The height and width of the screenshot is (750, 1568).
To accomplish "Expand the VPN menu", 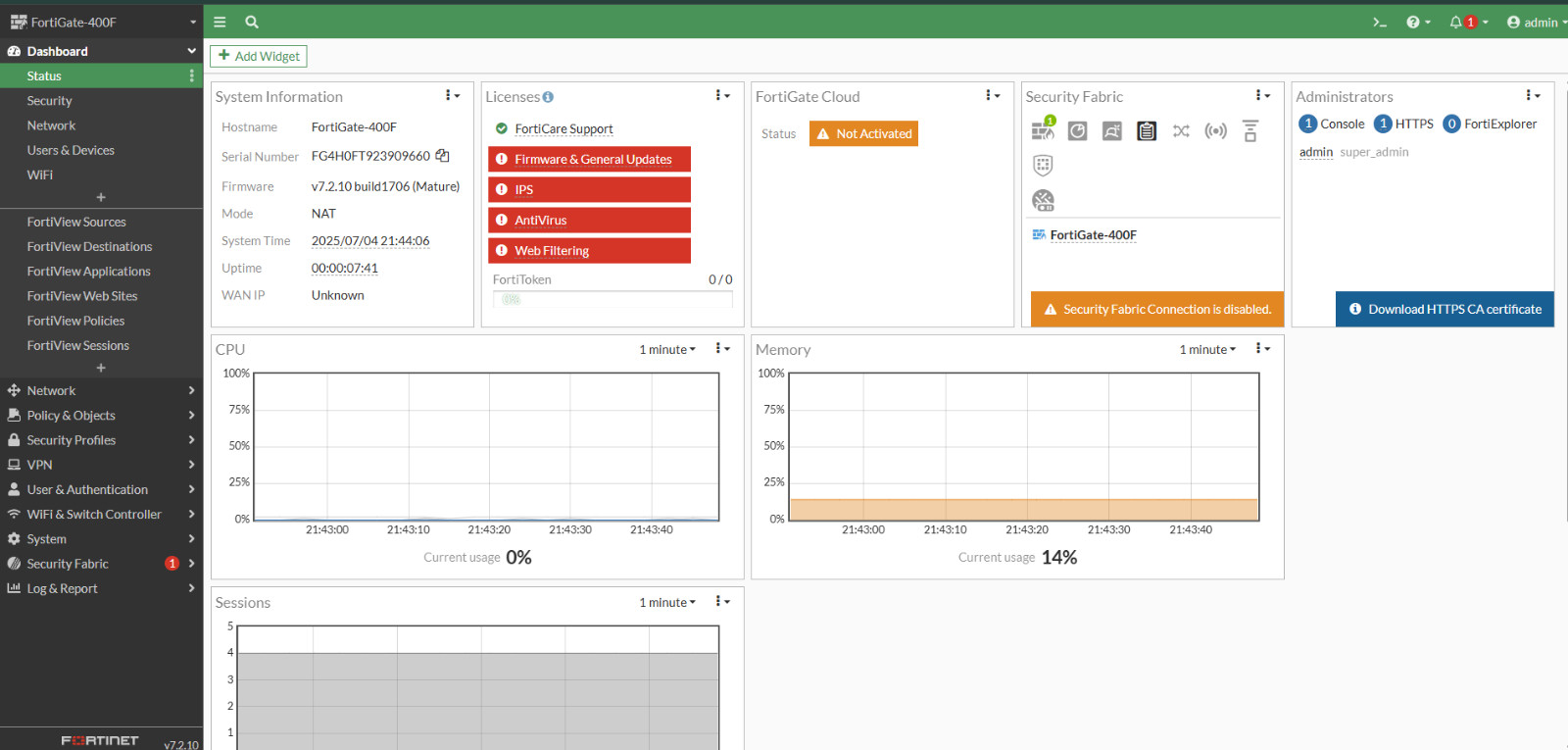I will tap(102, 465).
